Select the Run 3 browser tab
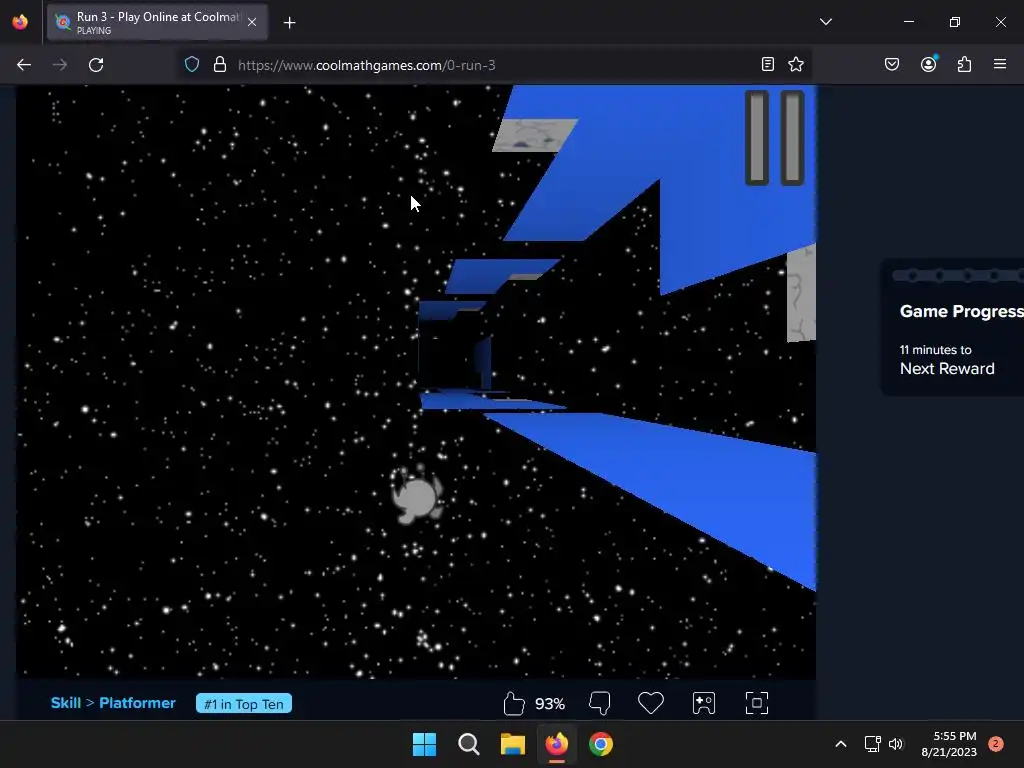 tap(157, 23)
